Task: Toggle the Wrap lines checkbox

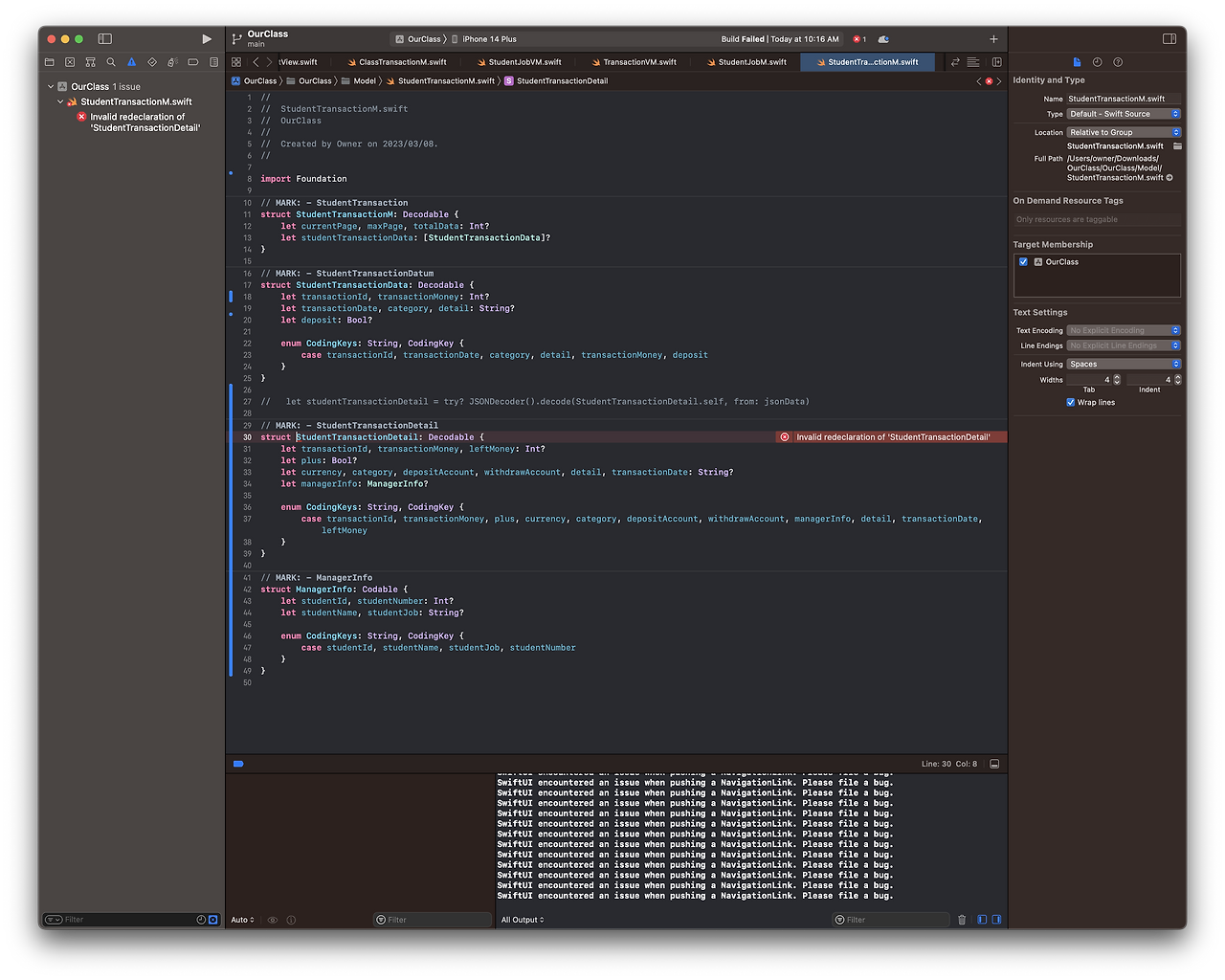Action: pyautogui.click(x=1070, y=402)
